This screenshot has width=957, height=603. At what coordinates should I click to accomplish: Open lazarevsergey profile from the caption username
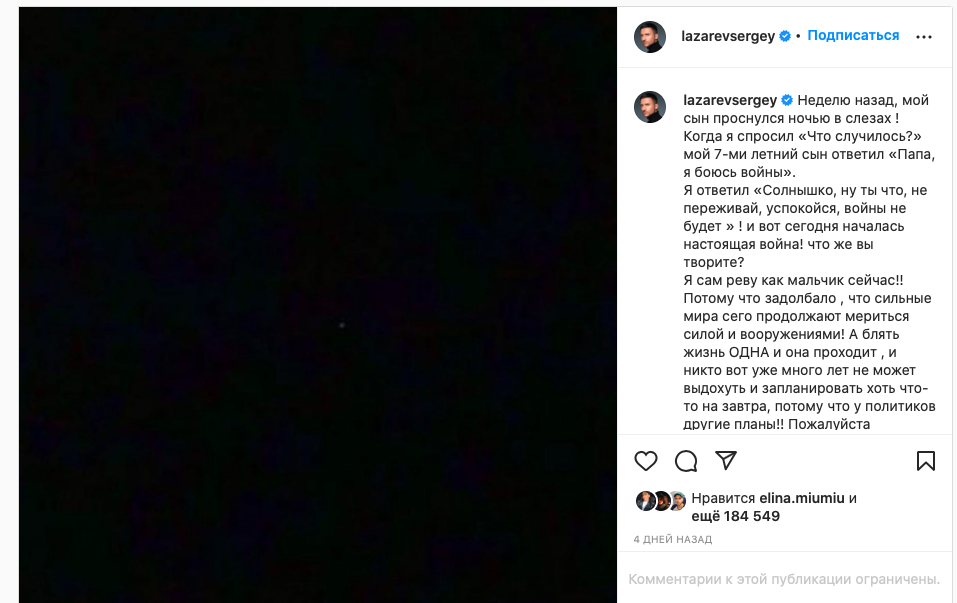pos(729,100)
